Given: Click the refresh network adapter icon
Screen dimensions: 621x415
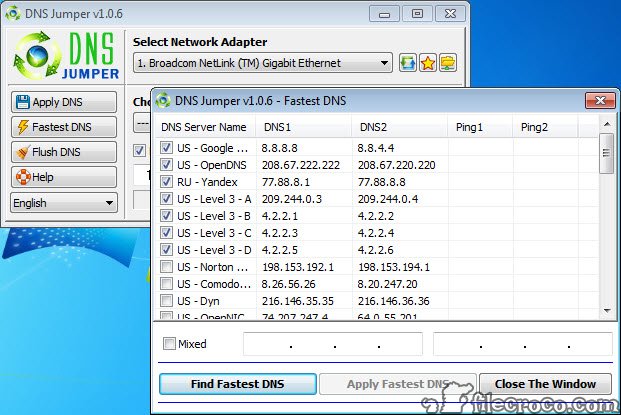Looking at the screenshot, I should coord(408,63).
